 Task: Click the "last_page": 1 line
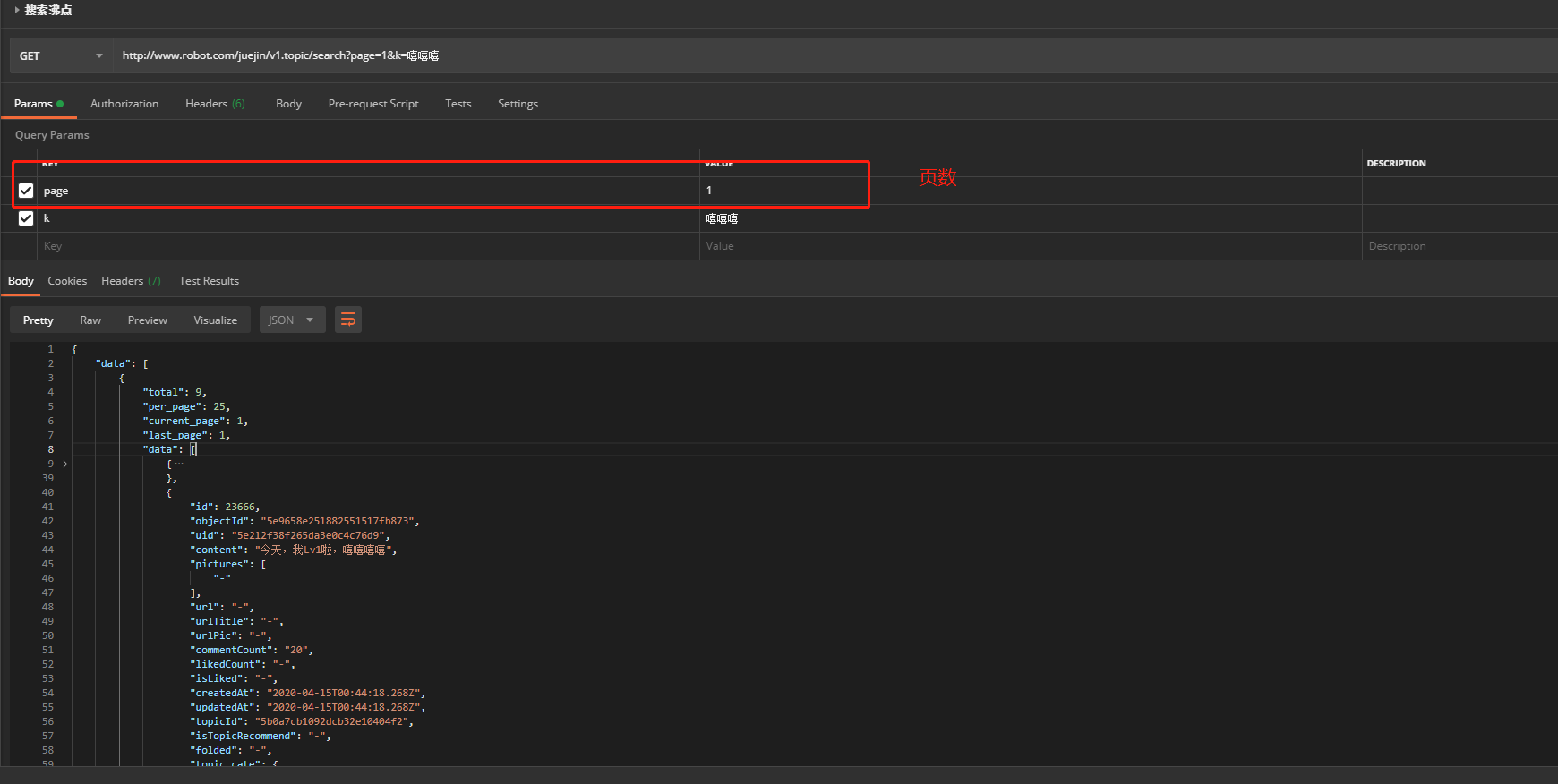[186, 435]
